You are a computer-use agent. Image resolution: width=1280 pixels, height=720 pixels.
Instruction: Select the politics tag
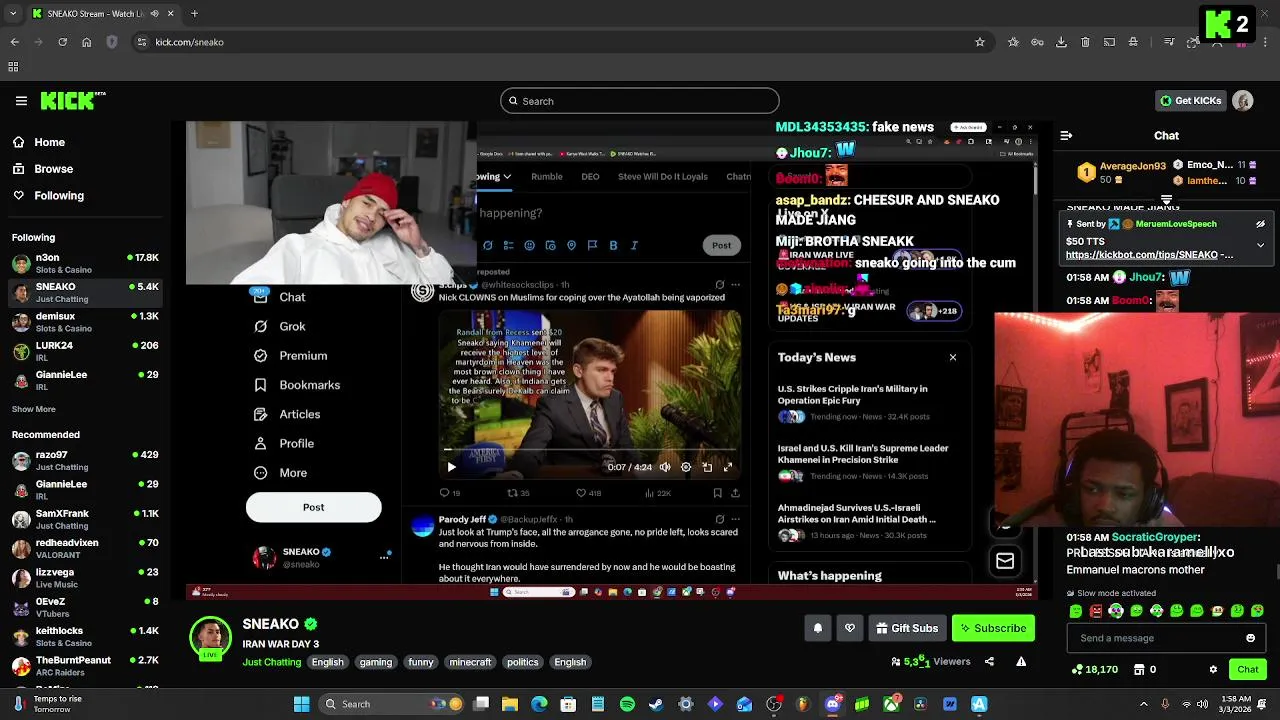[523, 662]
